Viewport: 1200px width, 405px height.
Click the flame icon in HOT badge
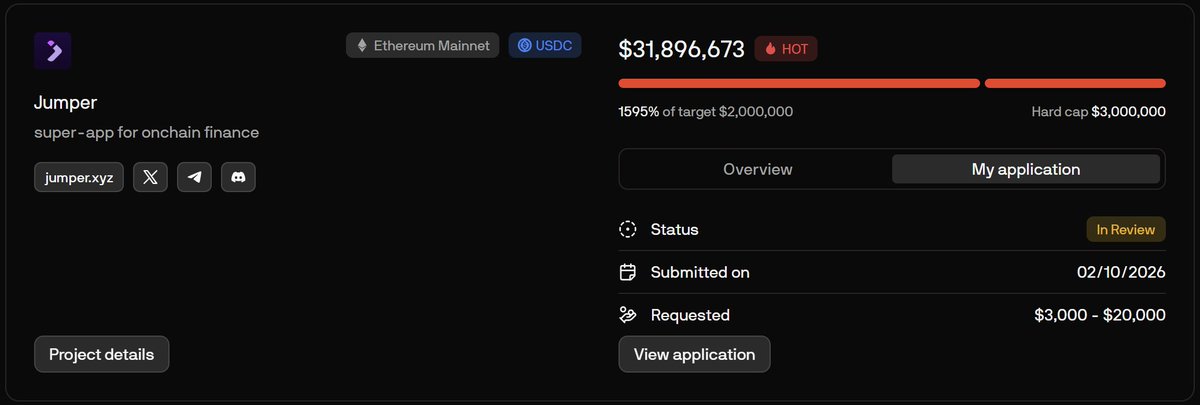tap(771, 49)
